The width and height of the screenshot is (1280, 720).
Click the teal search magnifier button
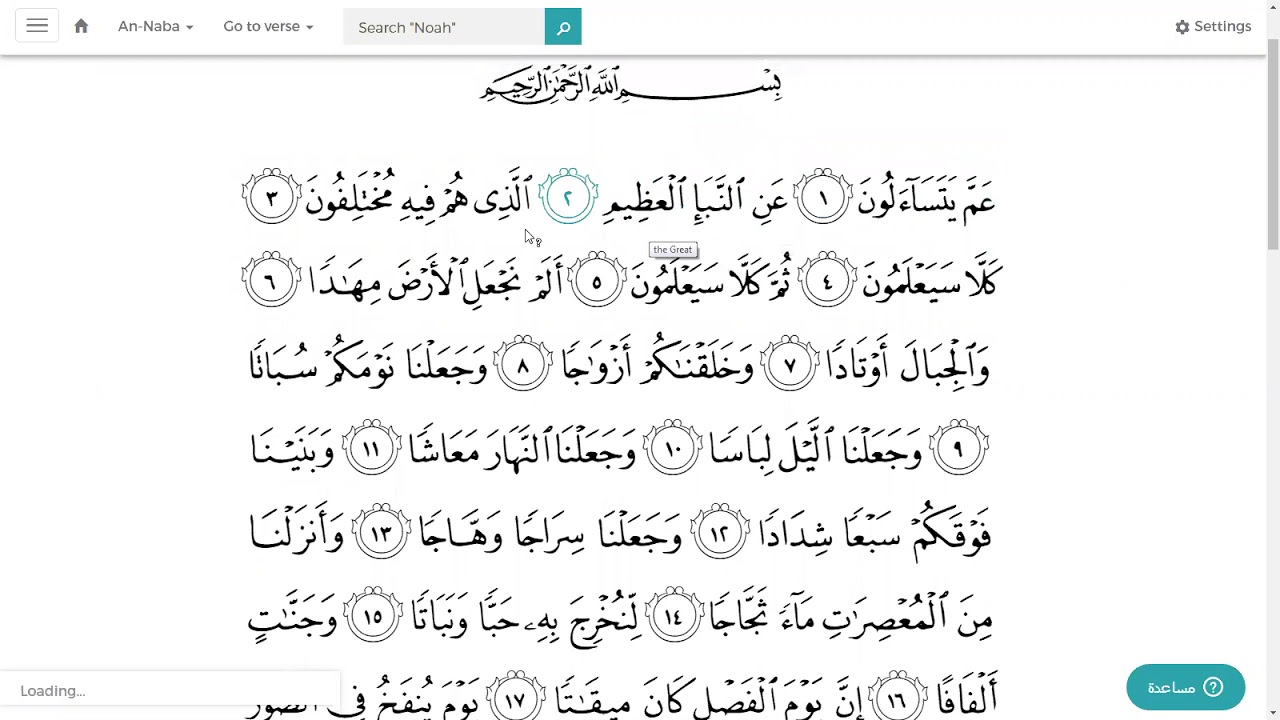point(563,27)
